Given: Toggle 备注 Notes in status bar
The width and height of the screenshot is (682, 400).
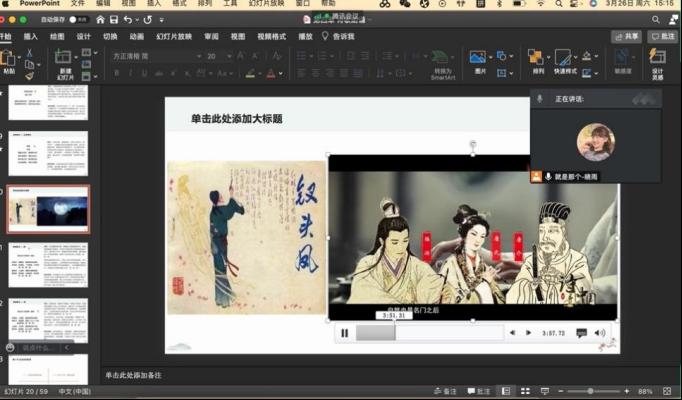Looking at the screenshot, I should pyautogui.click(x=445, y=391).
